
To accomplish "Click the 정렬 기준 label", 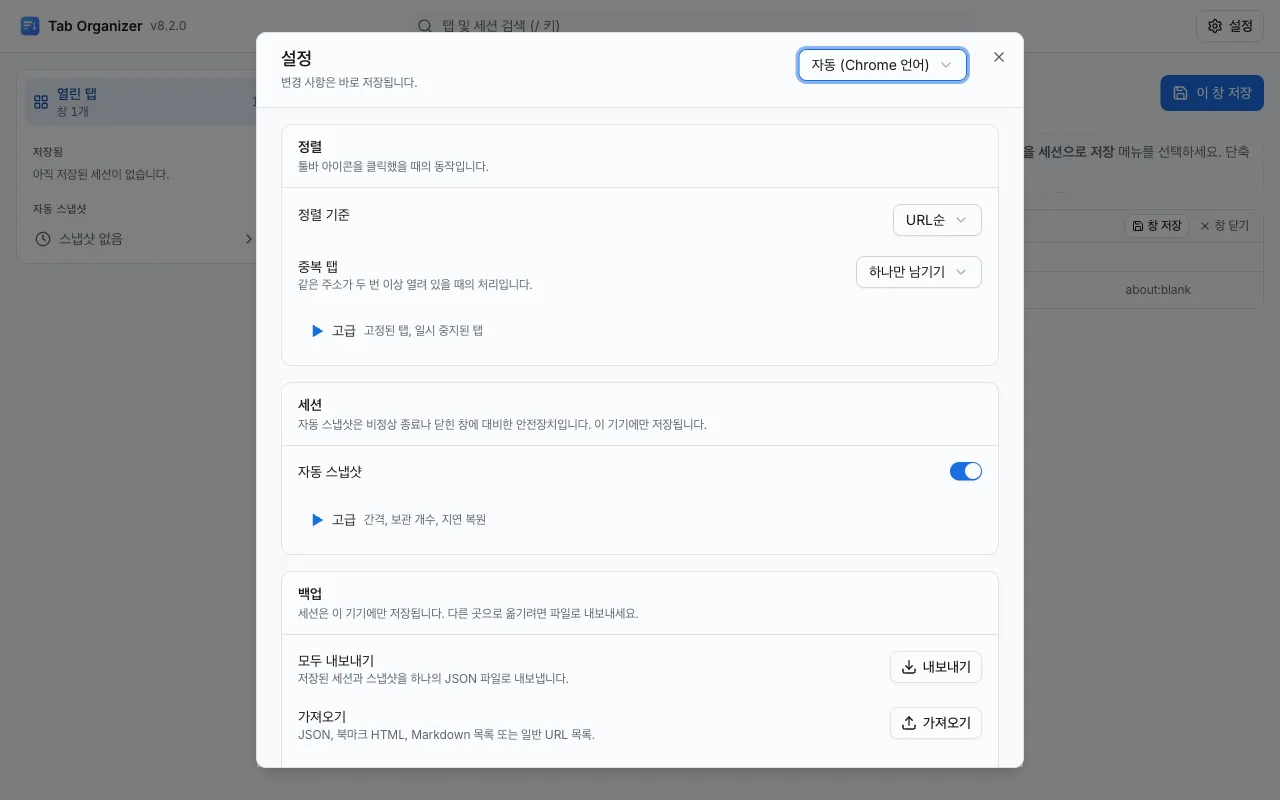I will tap(324, 215).
